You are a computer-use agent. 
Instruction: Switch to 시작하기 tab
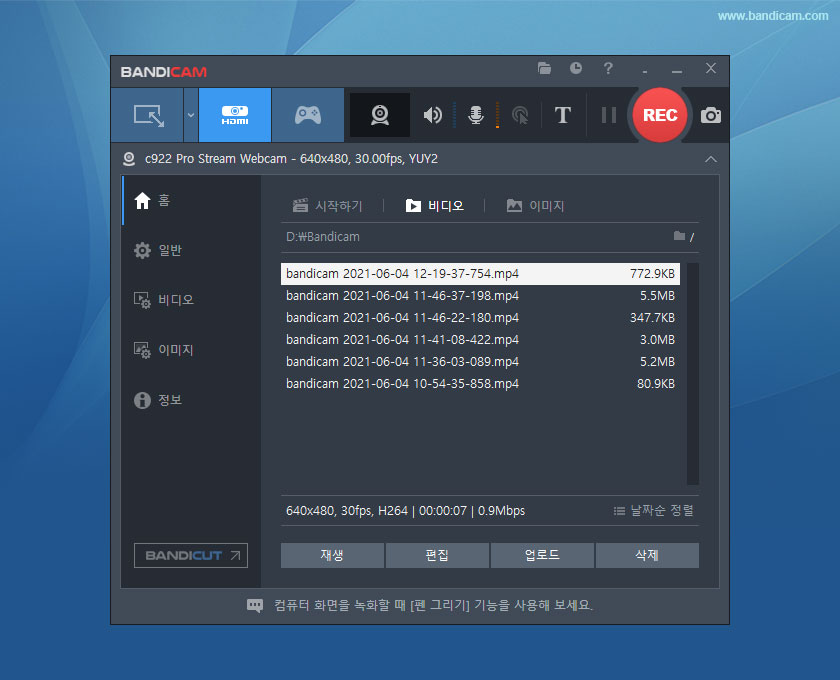click(x=327, y=206)
